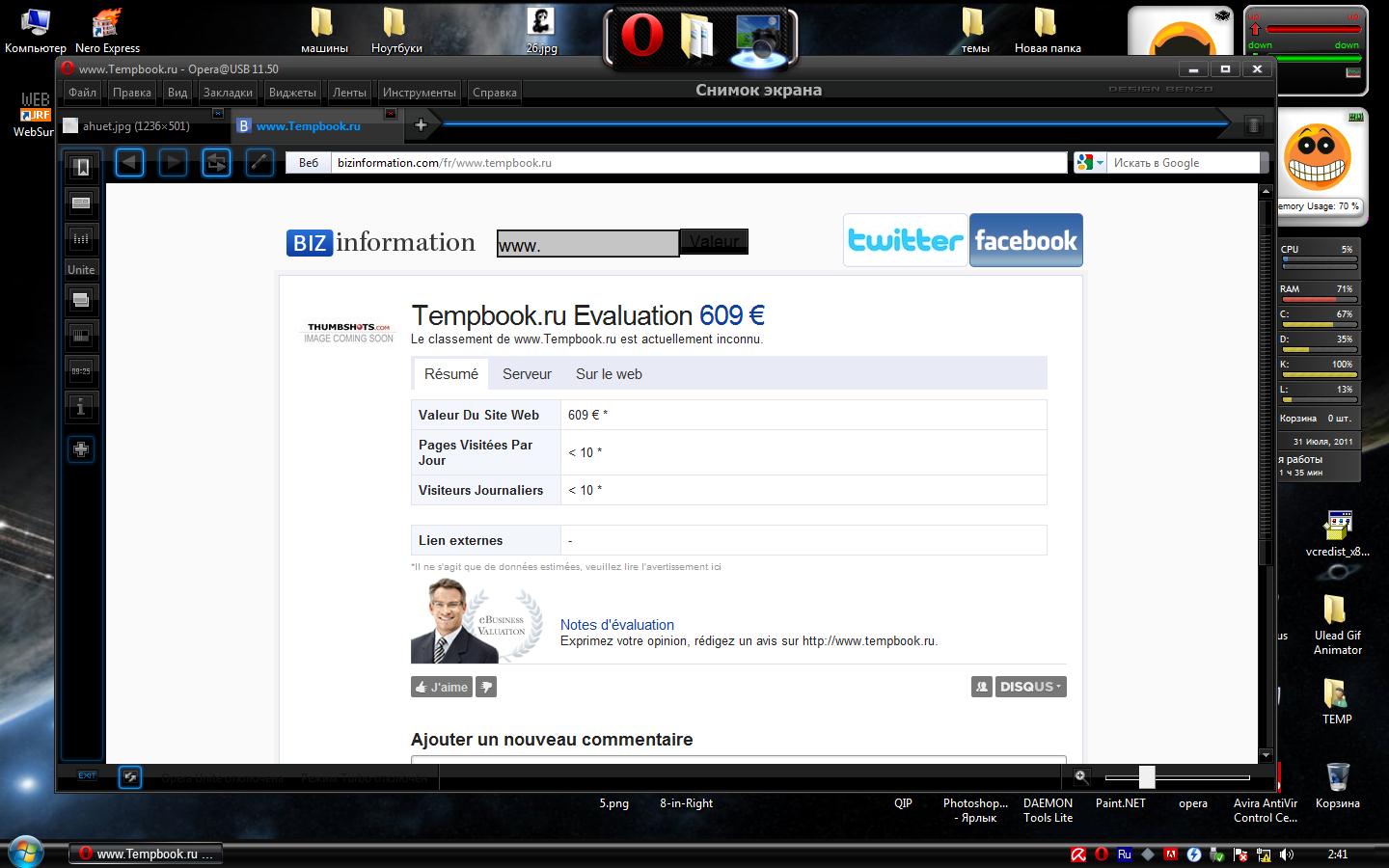Viewport: 1389px width, 868px height.
Task: Click the Disqus user profile icon
Action: 982,687
